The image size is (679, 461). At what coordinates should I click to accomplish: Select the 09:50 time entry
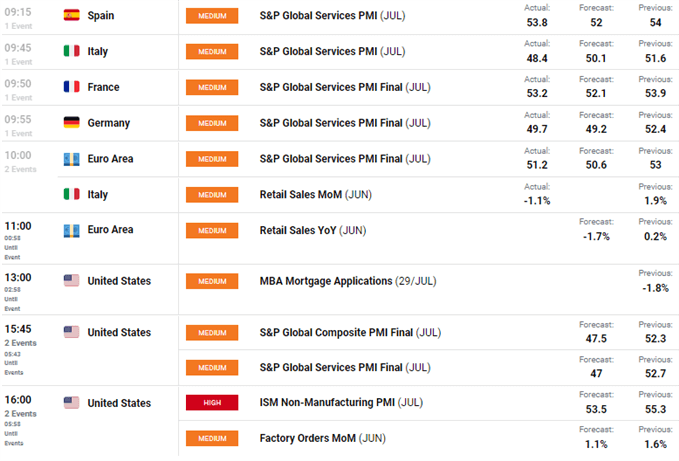point(18,84)
